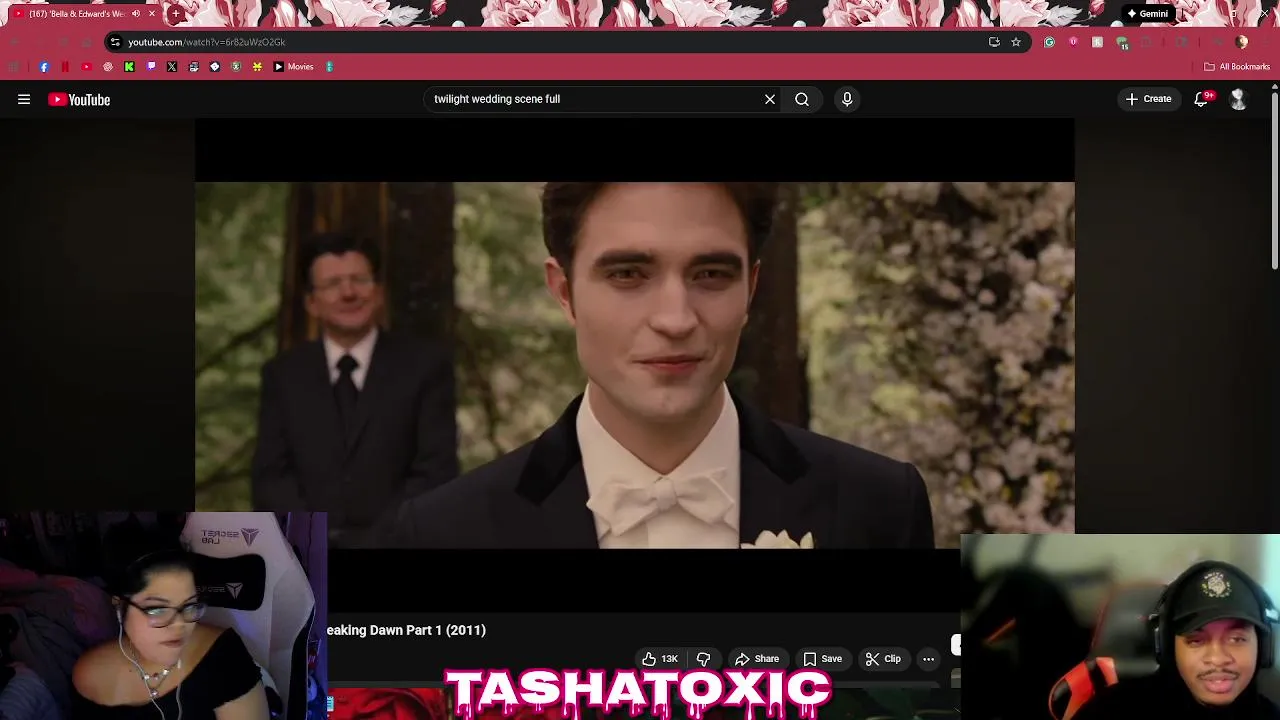This screenshot has width=1280, height=720.
Task: Open the extension with the 15 badge
Action: pyautogui.click(x=1122, y=43)
